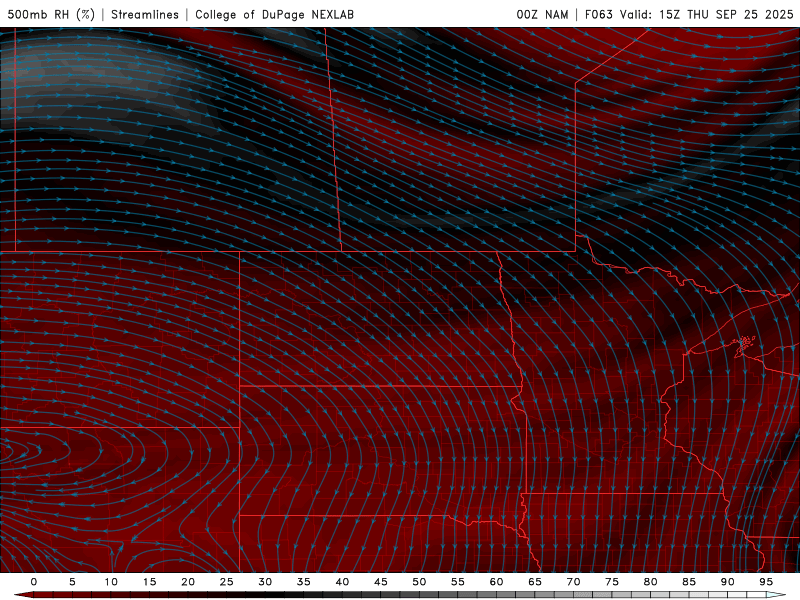Image resolution: width=800 pixels, height=600 pixels.
Task: Click the colorbar label "5"
Action: point(72,582)
